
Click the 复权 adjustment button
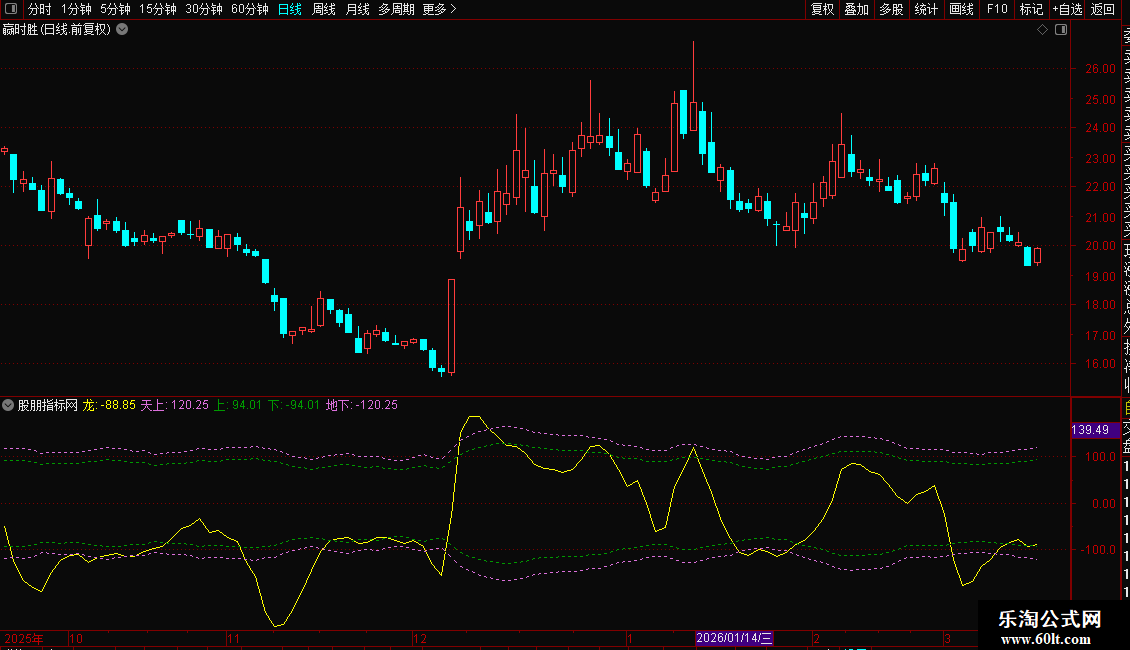tap(822, 9)
